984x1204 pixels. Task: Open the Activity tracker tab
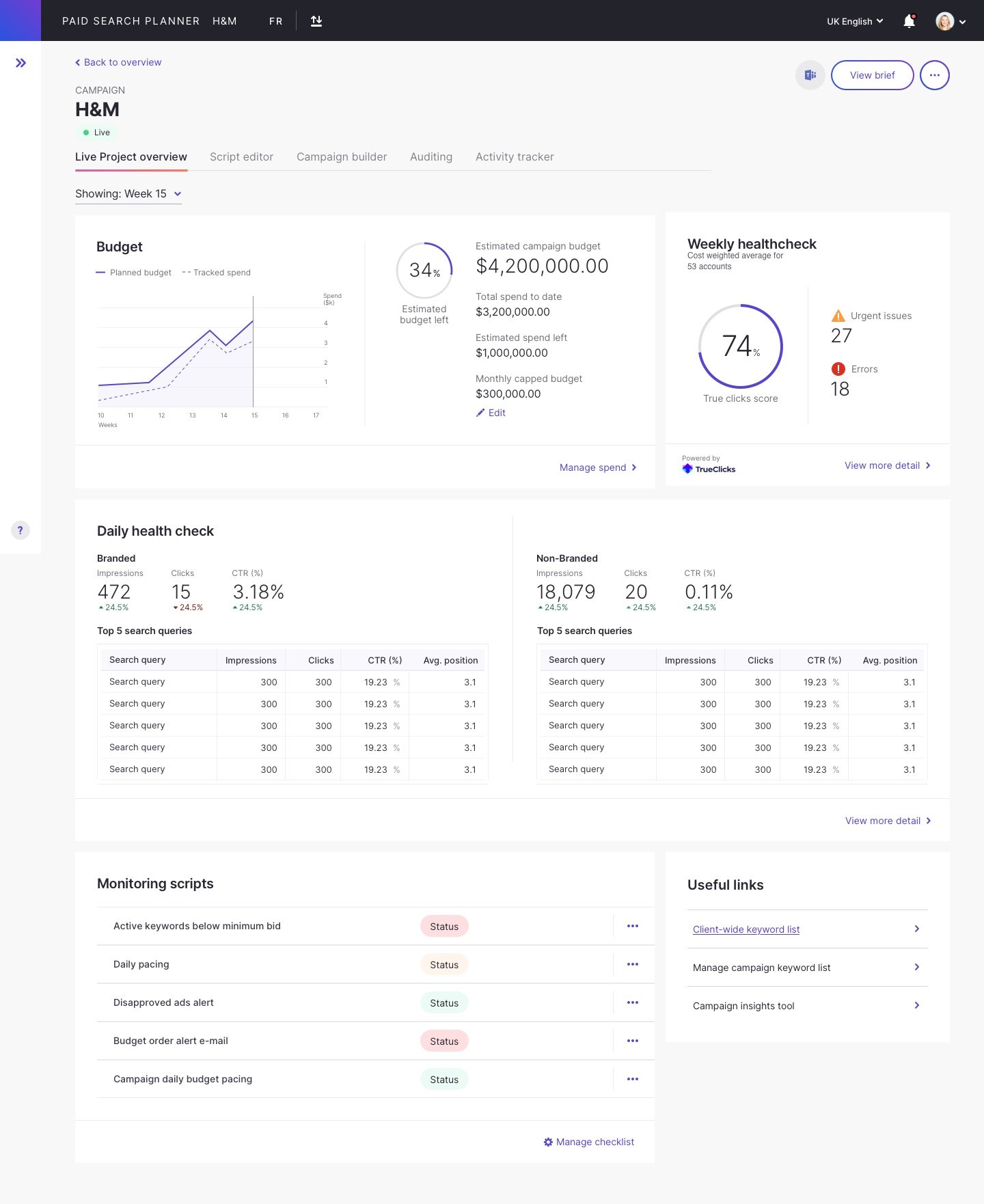click(515, 156)
